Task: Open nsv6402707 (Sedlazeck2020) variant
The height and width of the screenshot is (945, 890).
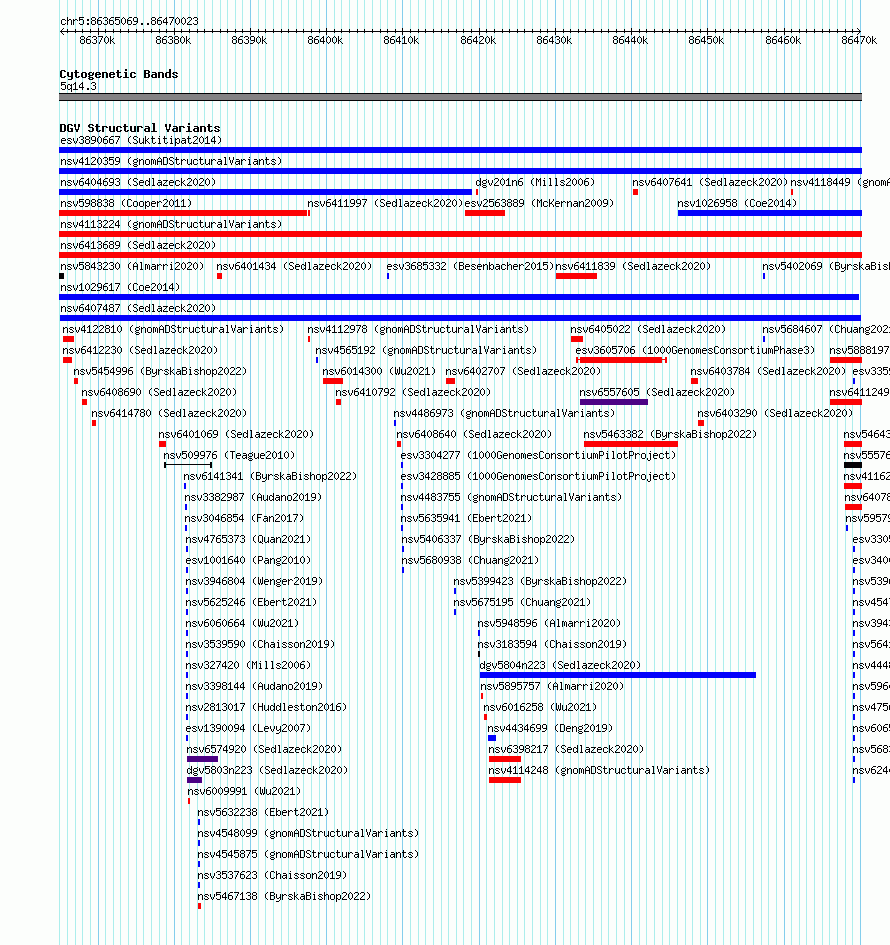Action: coord(523,371)
